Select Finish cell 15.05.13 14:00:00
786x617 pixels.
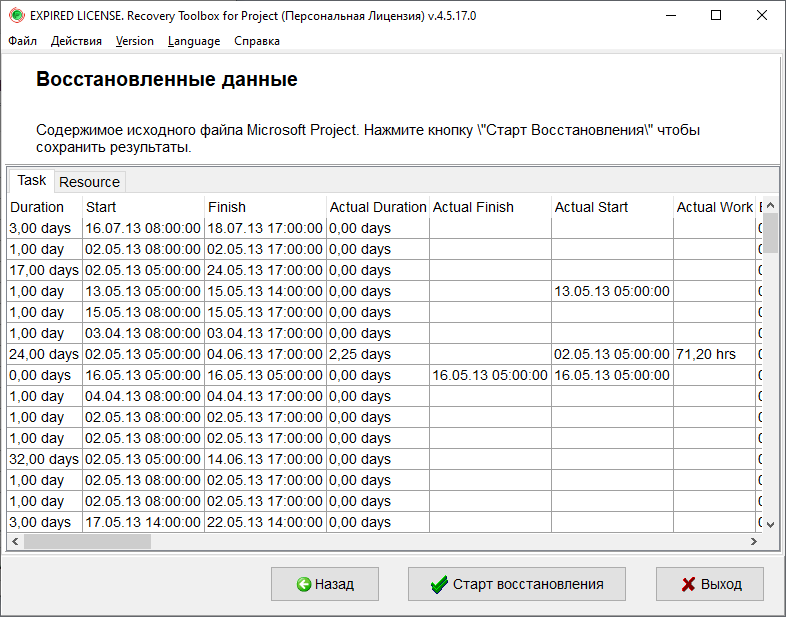pos(266,291)
